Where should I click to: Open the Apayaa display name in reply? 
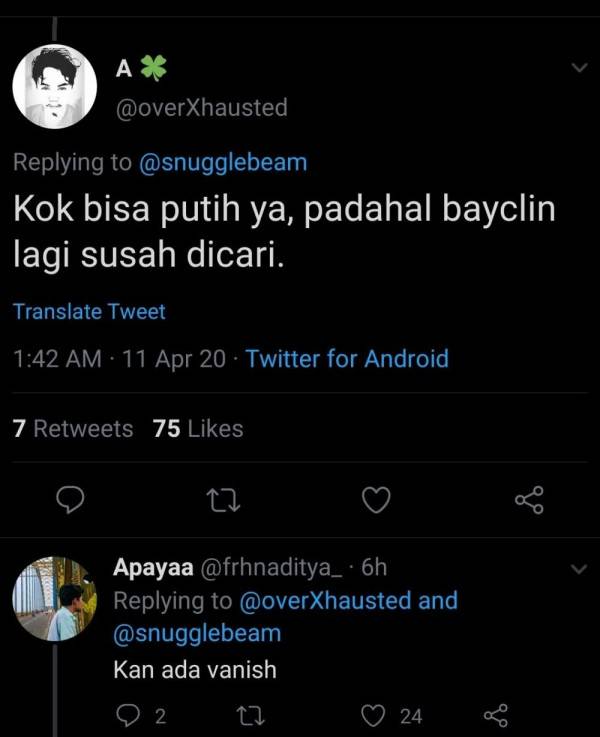[152, 568]
